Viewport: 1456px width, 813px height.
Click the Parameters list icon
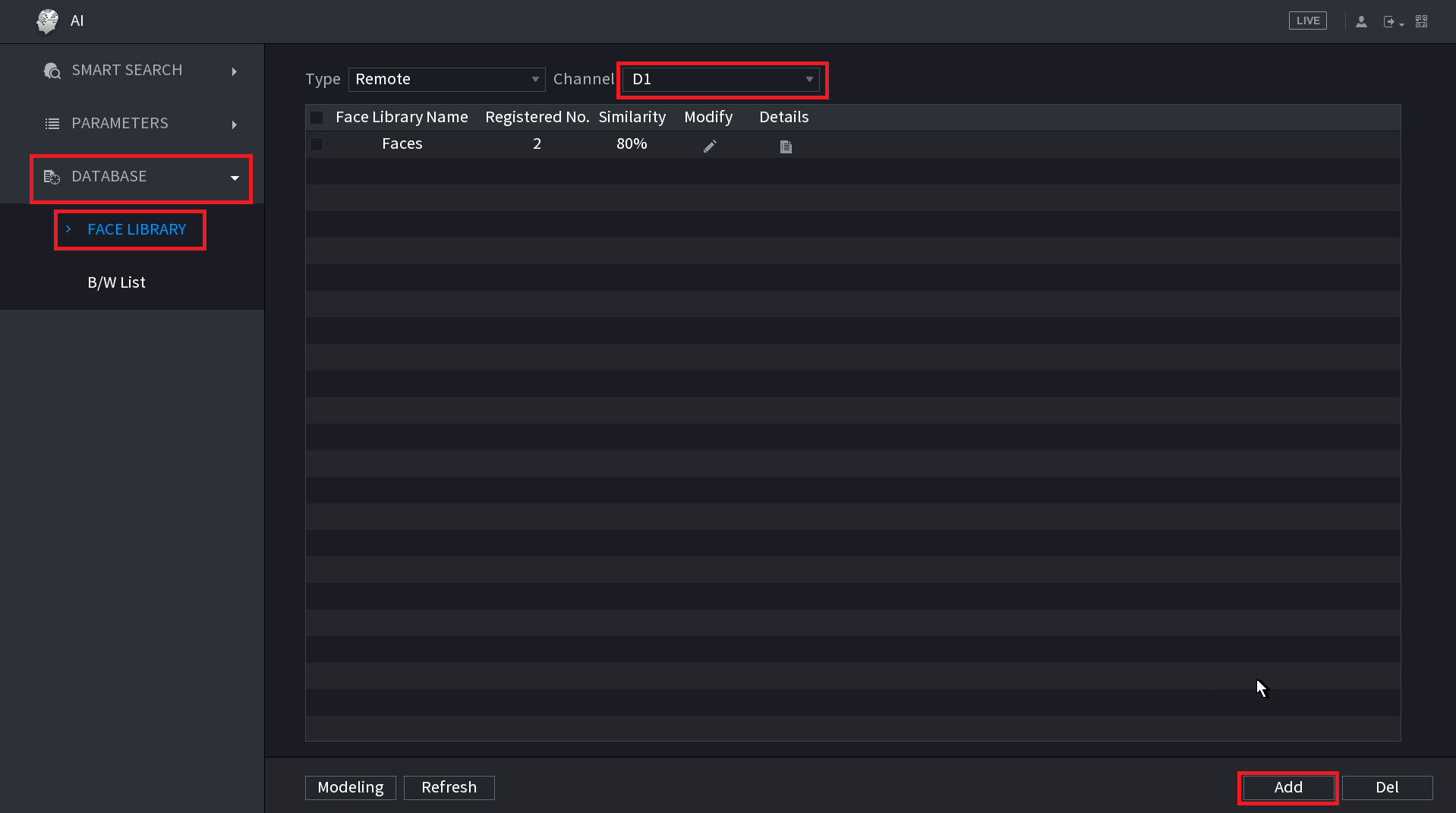point(52,124)
